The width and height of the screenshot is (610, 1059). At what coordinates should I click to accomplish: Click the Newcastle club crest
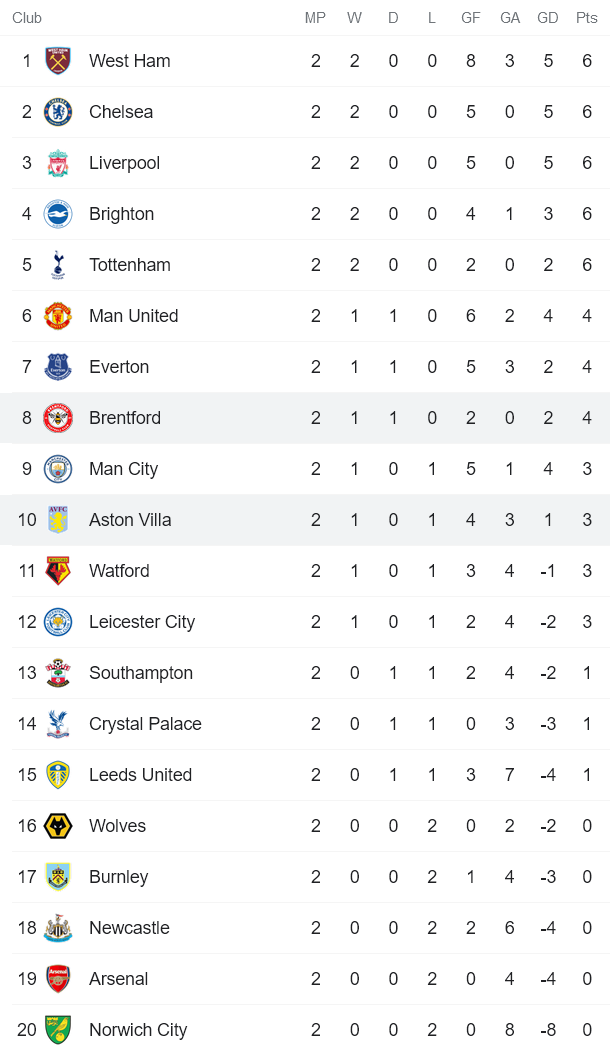coord(58,928)
